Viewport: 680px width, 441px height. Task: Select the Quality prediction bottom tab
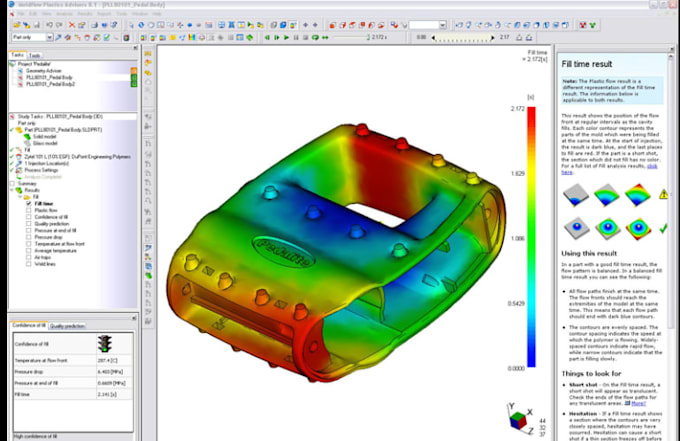pyautogui.click(x=67, y=326)
